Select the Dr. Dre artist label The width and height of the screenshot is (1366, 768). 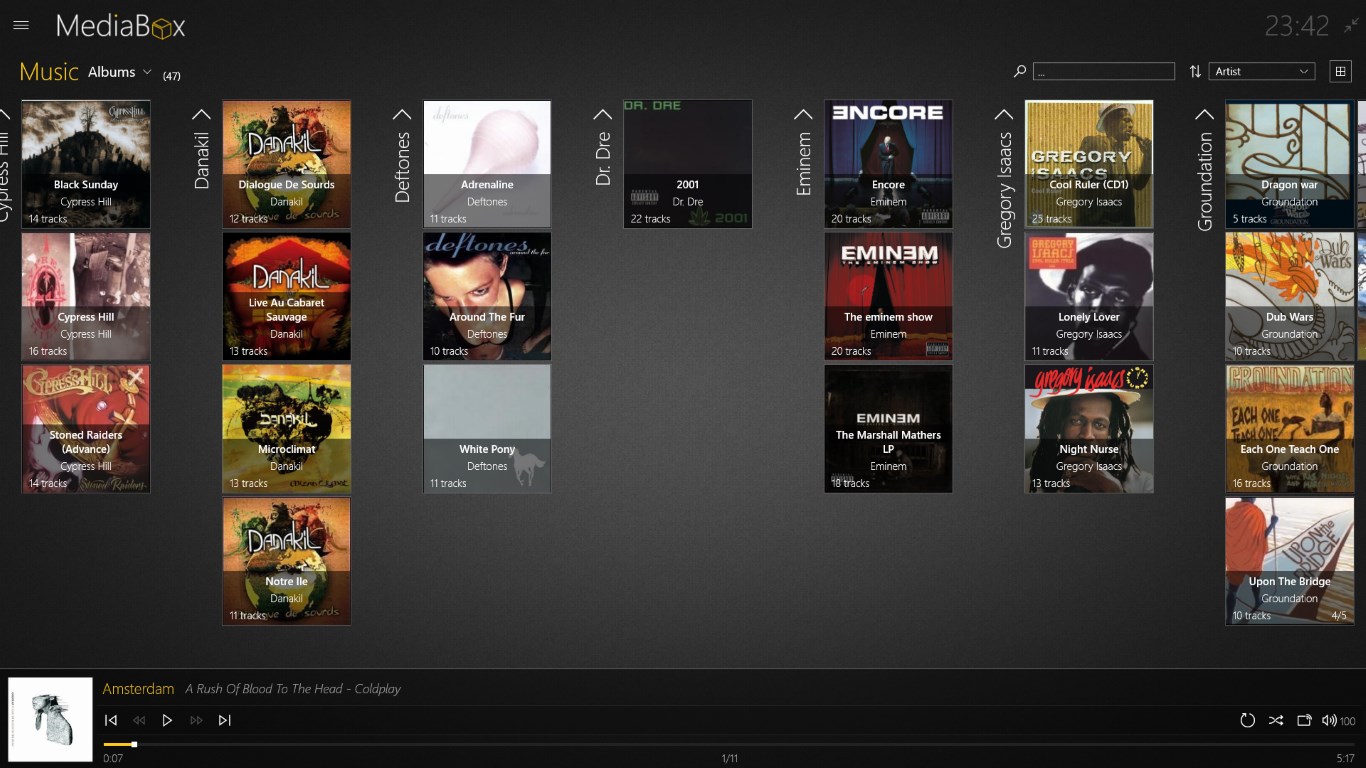(603, 159)
